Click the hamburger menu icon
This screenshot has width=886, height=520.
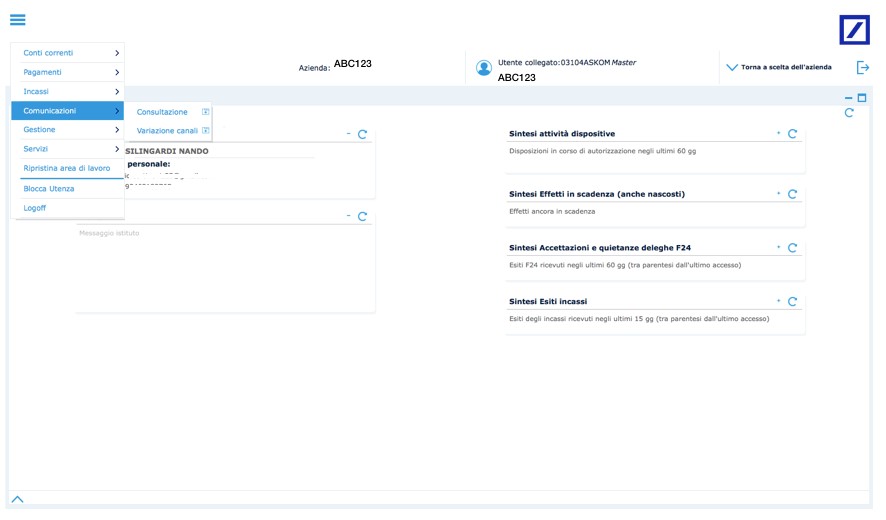click(x=18, y=20)
